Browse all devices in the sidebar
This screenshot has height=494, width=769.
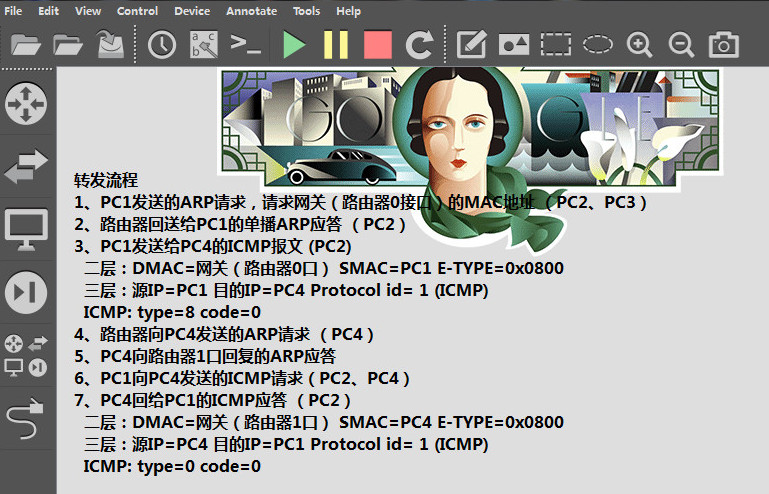point(26,355)
